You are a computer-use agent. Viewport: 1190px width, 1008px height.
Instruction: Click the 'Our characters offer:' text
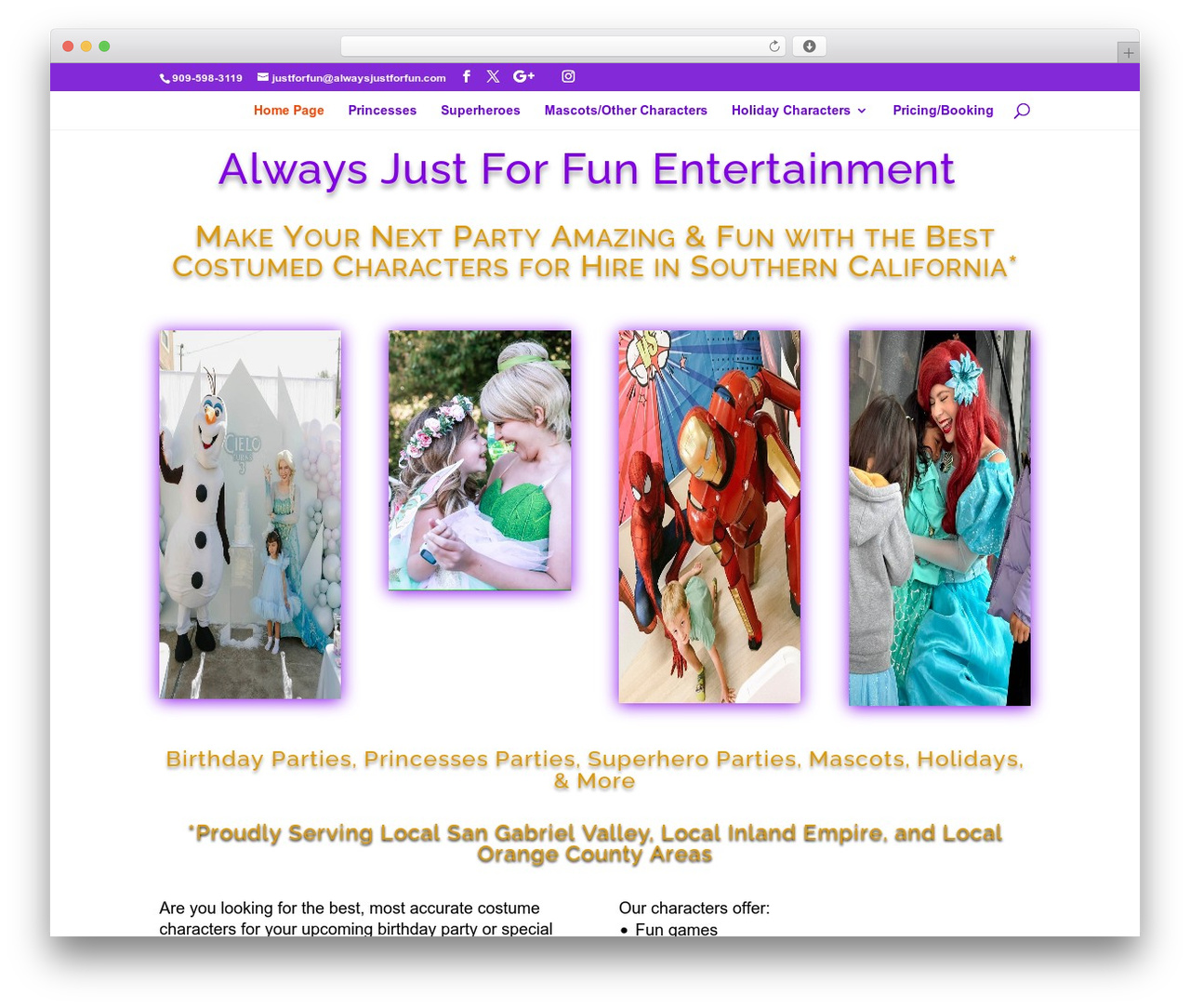coord(694,908)
